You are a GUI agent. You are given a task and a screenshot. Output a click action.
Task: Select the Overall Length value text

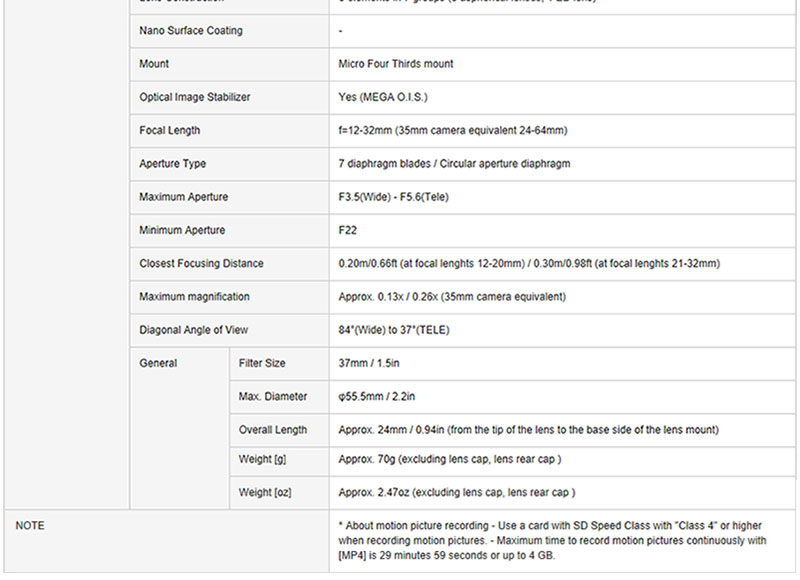(528, 430)
